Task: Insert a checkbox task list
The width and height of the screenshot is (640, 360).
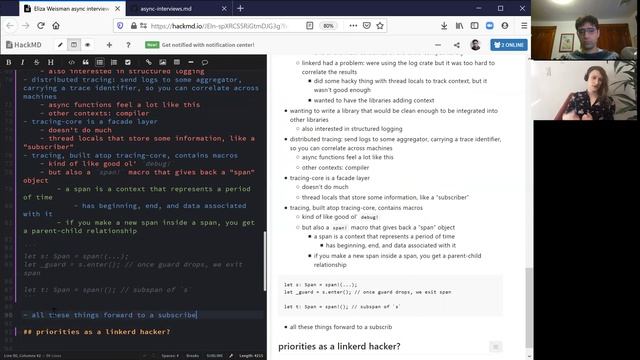Action: (128, 62)
